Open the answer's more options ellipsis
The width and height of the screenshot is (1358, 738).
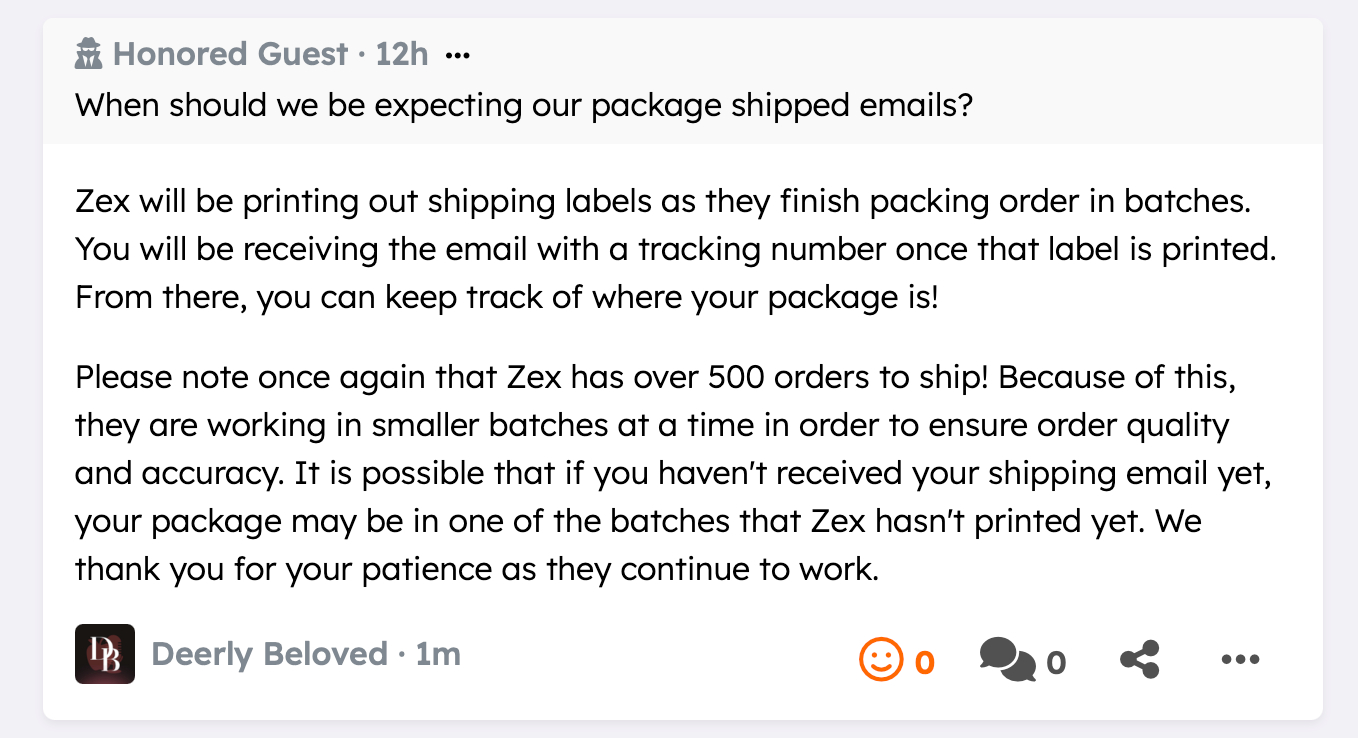click(1240, 659)
